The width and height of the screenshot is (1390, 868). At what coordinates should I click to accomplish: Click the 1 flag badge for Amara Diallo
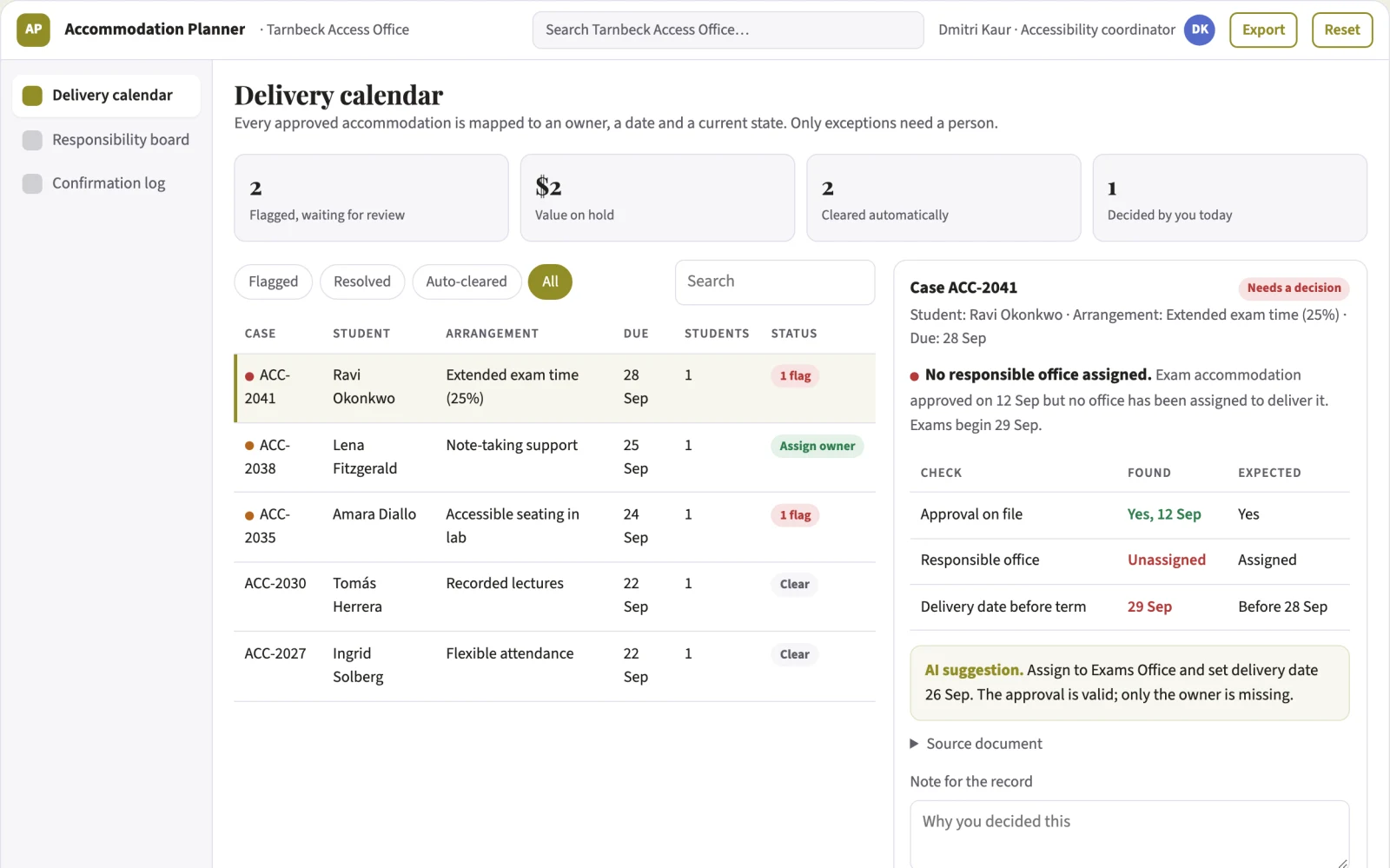pyautogui.click(x=795, y=515)
